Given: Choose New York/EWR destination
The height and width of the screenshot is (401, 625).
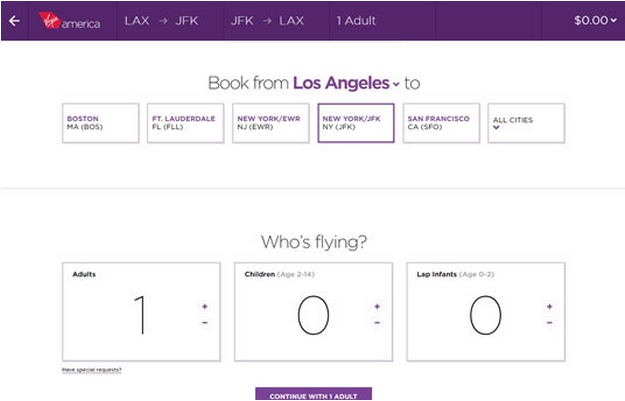Looking at the screenshot, I should [x=271, y=123].
